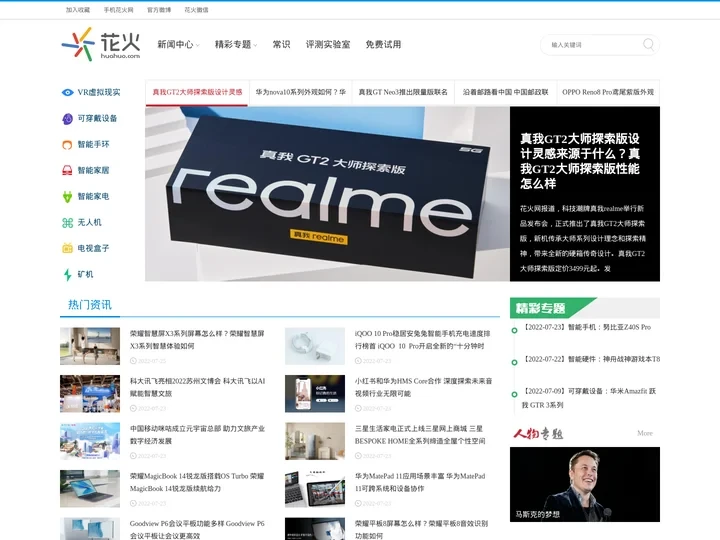Click More beside 人物专题
This screenshot has width=720, height=540.
coord(645,433)
